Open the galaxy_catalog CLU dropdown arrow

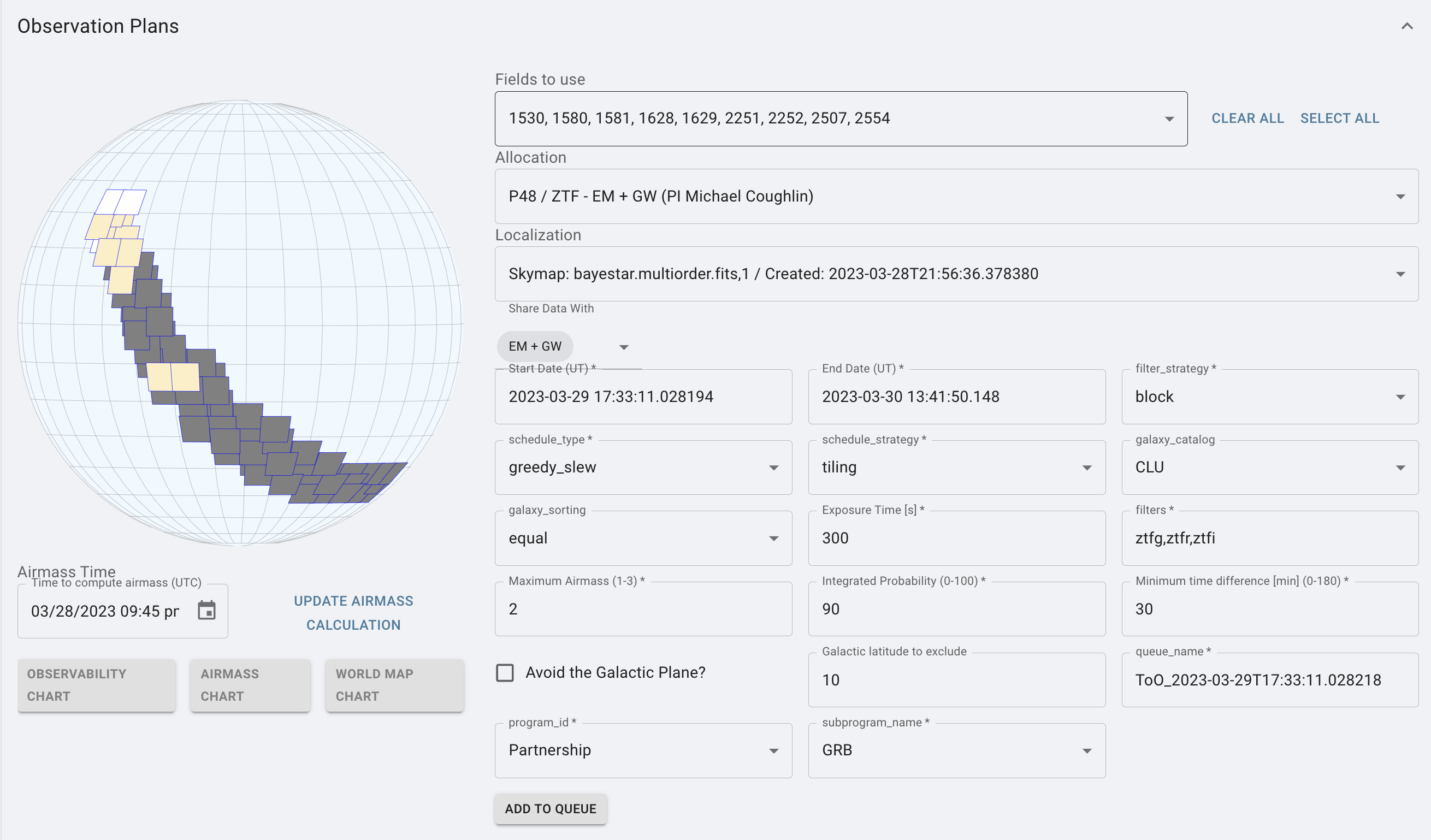coord(1400,468)
